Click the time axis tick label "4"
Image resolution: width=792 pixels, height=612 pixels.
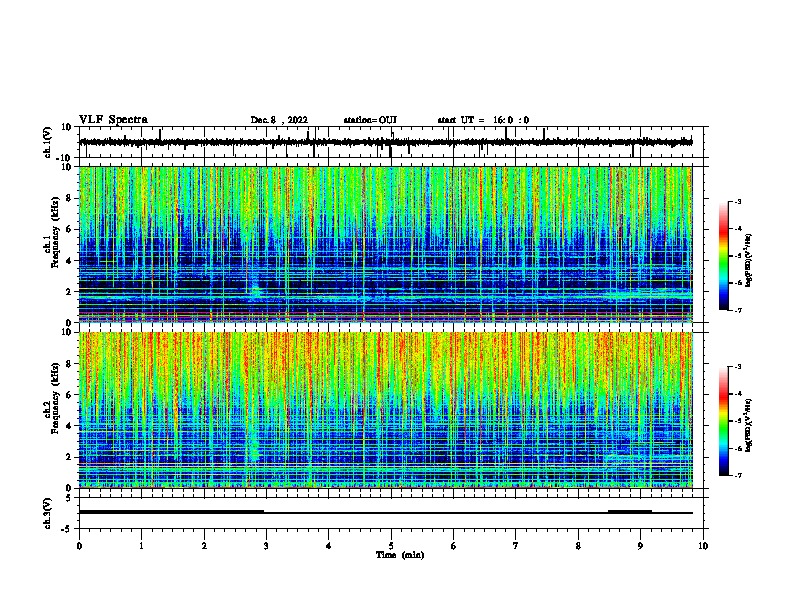[x=329, y=546]
